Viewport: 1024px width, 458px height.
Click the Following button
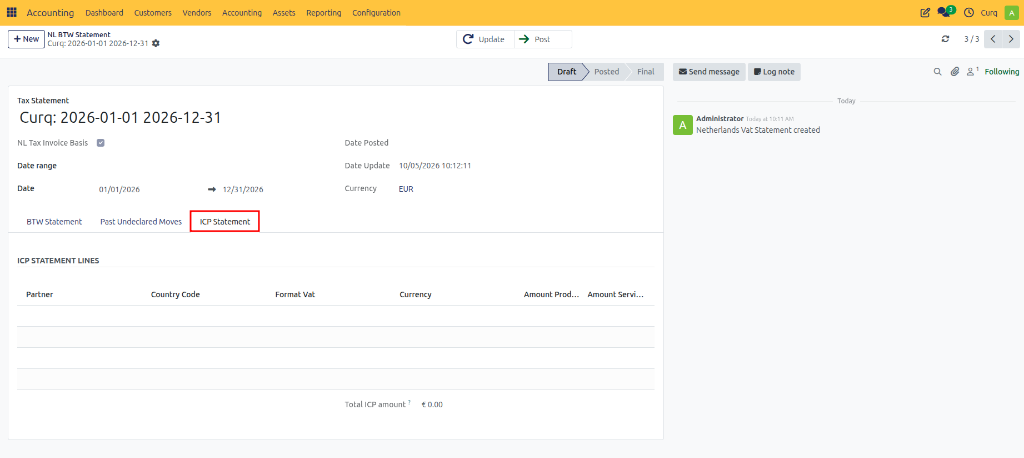(1001, 72)
